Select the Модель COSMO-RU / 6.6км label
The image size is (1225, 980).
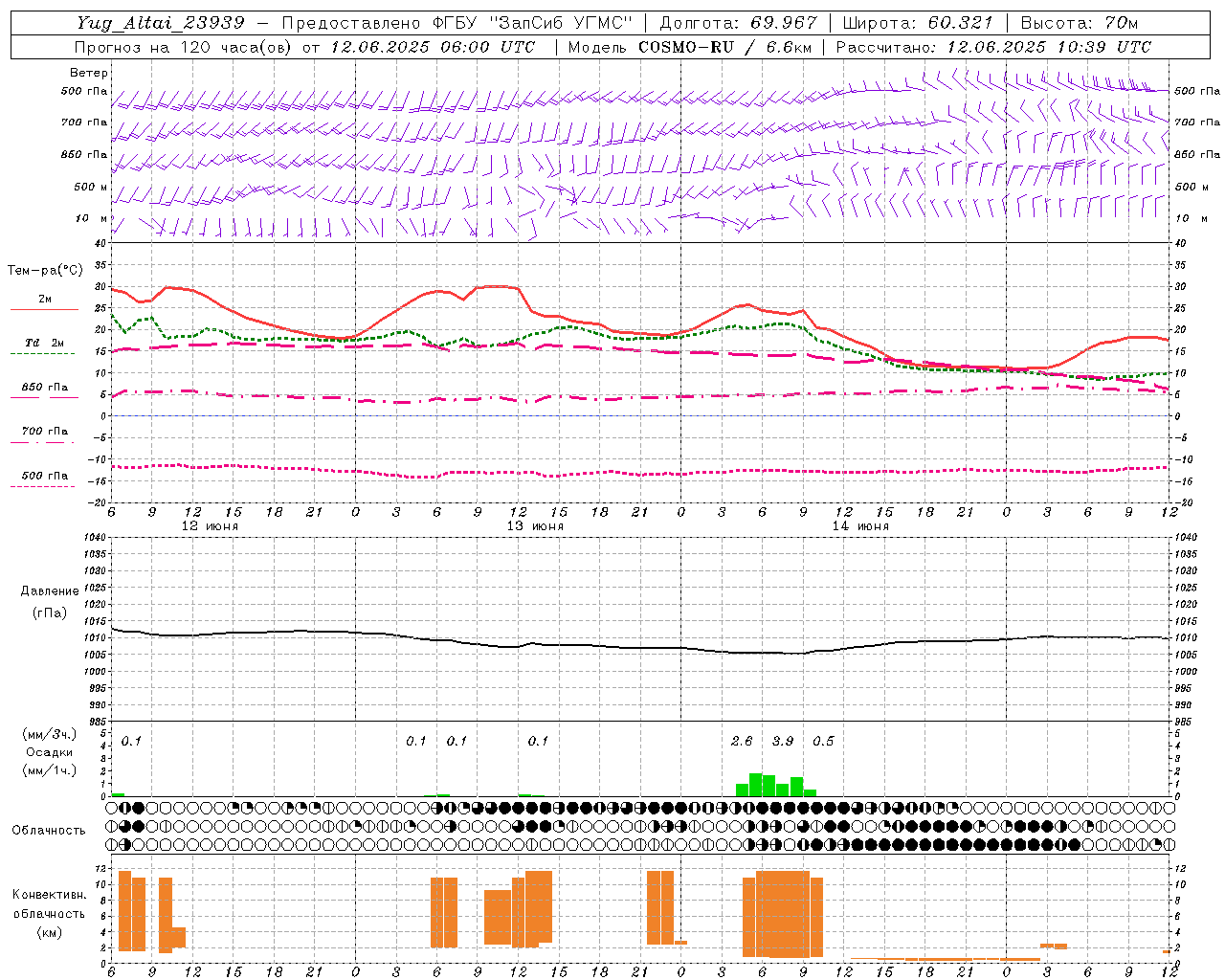coord(689,47)
